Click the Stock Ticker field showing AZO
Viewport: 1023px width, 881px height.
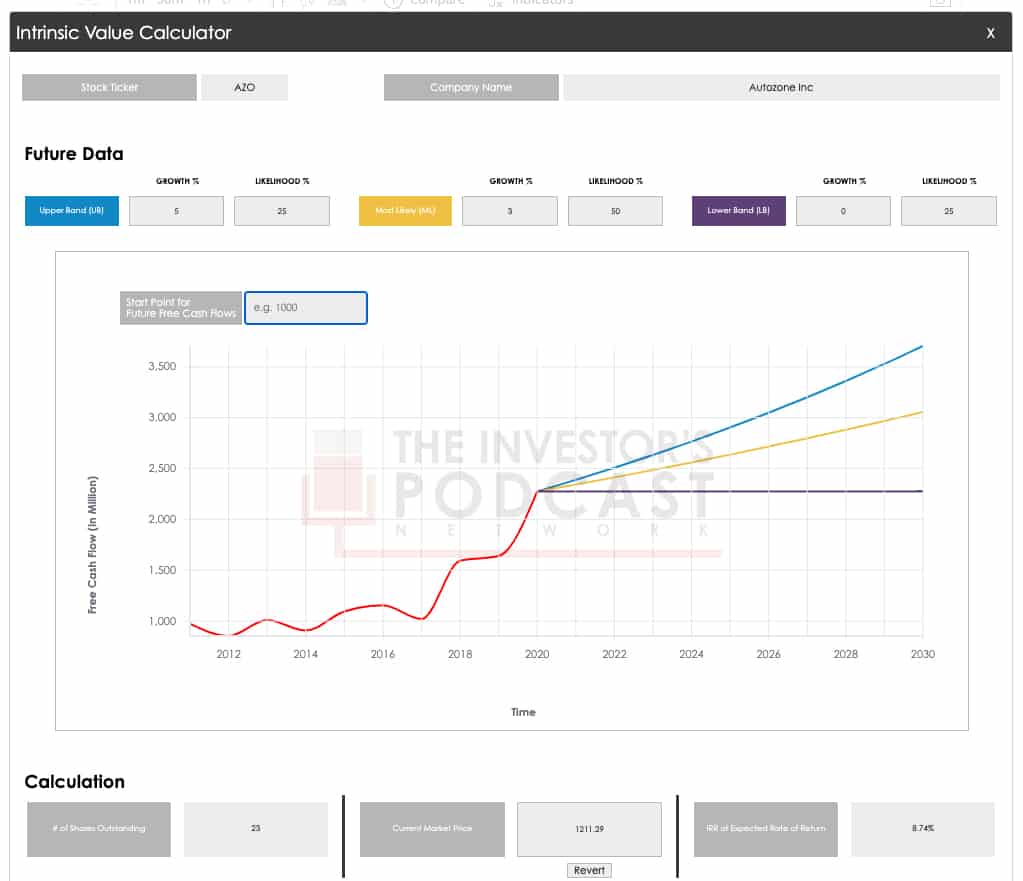(245, 87)
